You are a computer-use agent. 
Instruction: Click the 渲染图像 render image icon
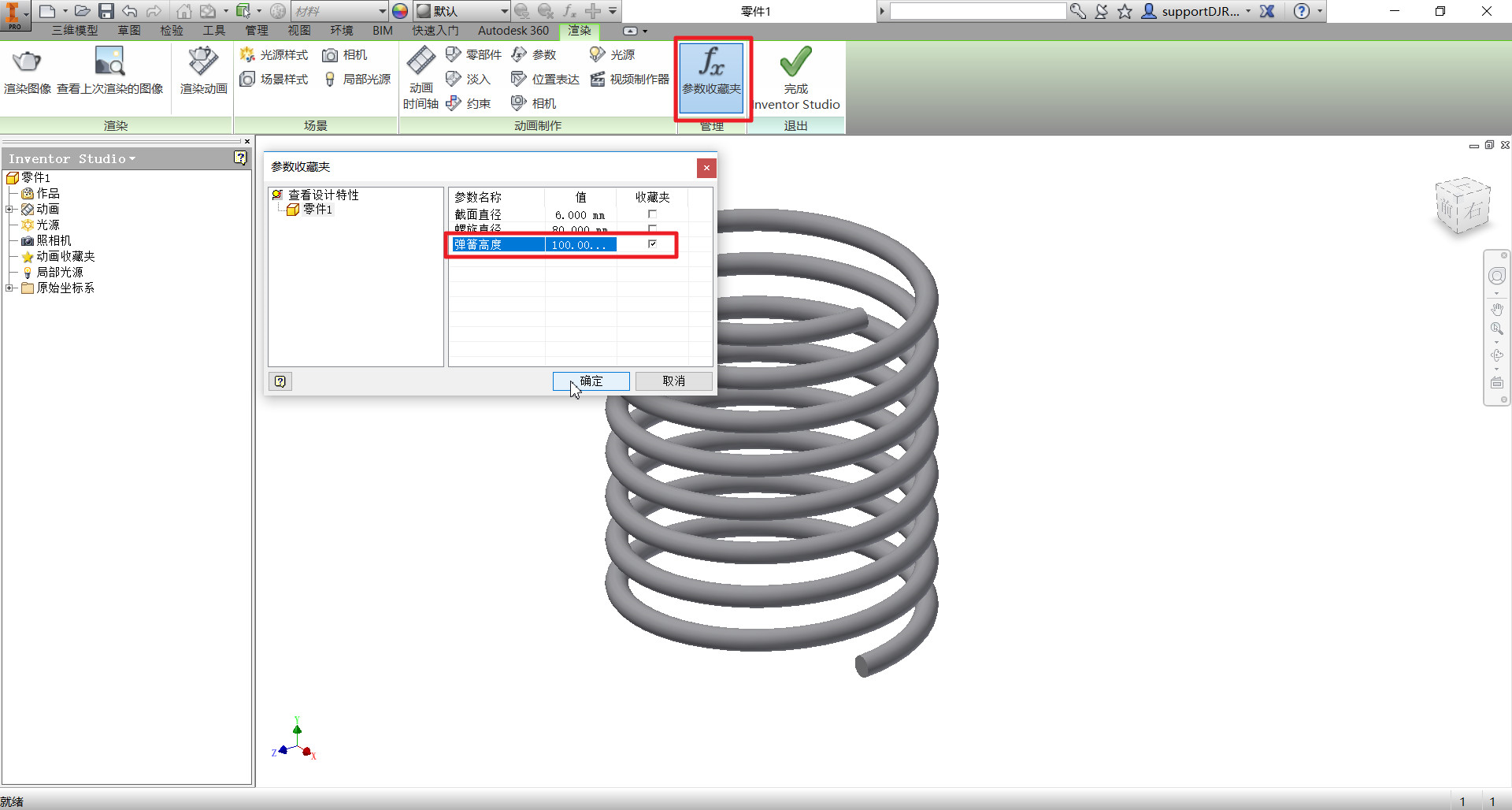[x=27, y=71]
